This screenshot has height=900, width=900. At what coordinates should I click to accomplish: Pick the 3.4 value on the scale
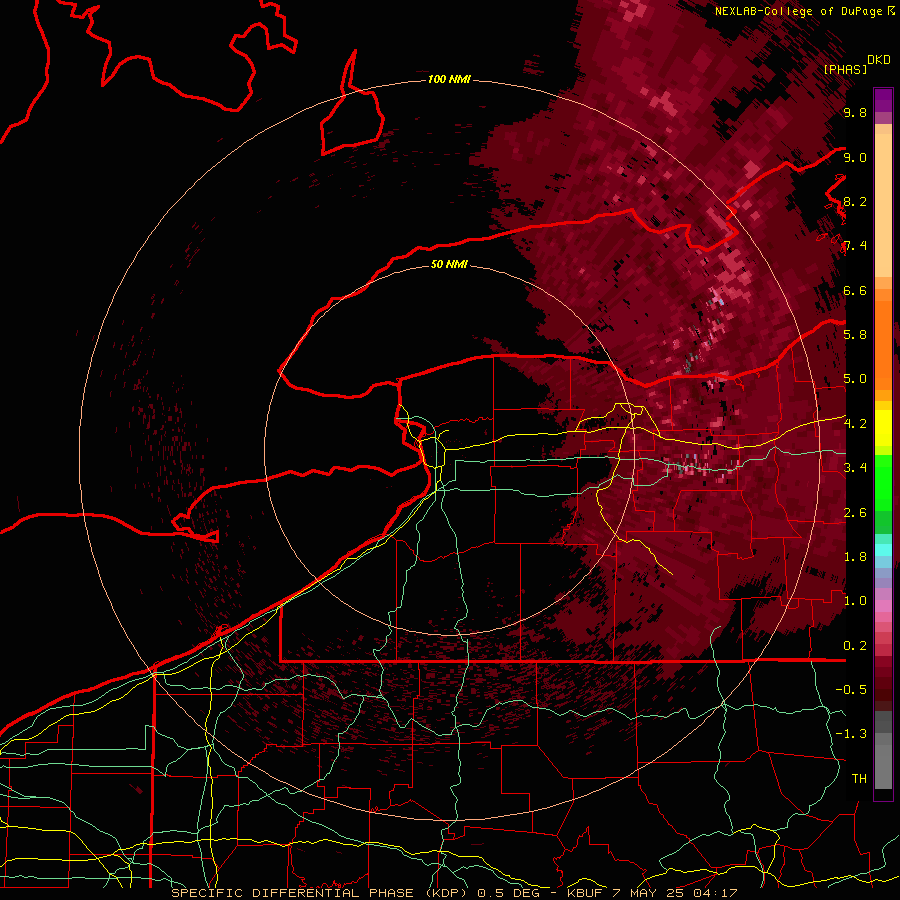click(855, 467)
